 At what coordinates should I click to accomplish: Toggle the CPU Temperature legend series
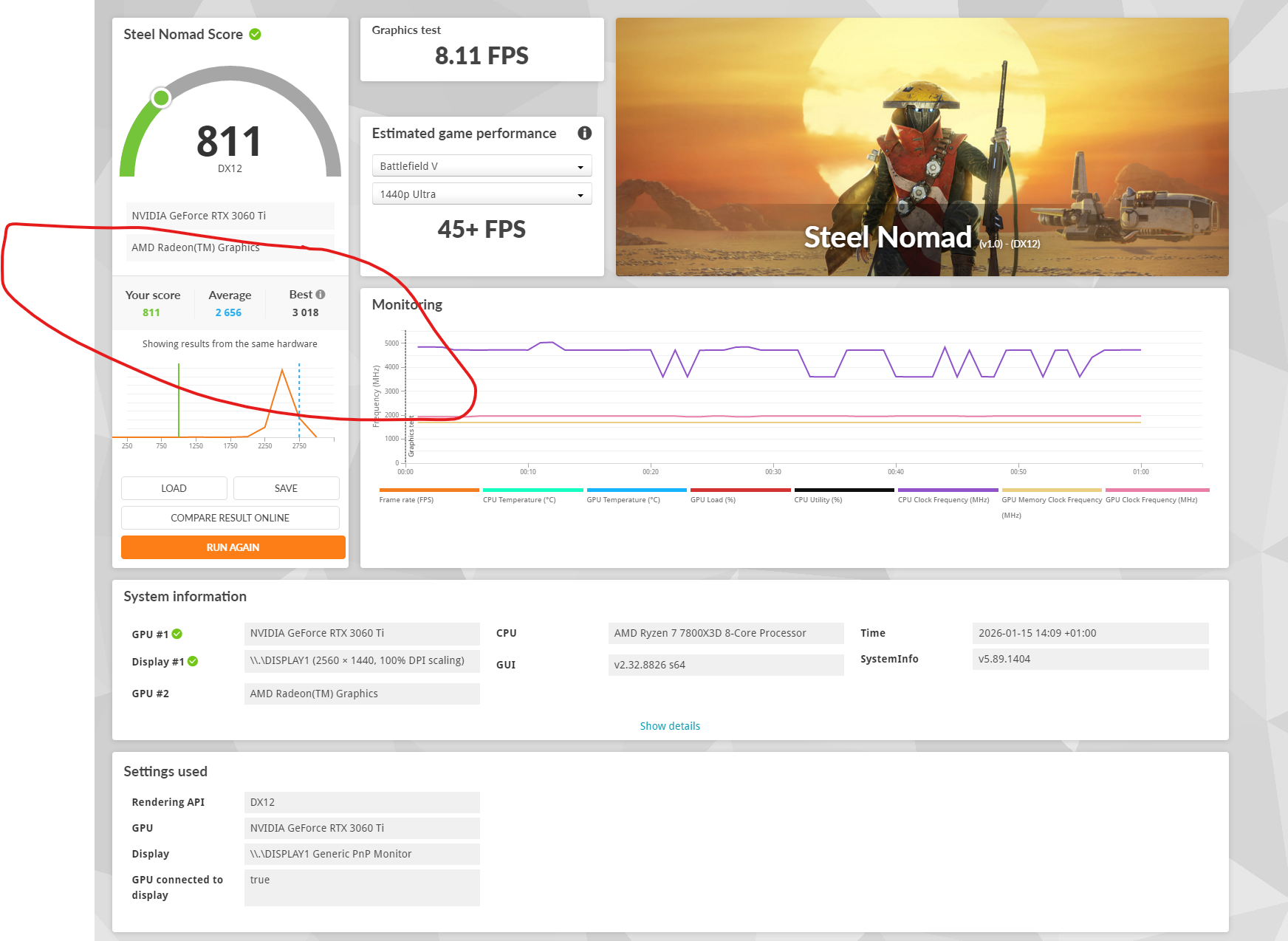tap(532, 495)
